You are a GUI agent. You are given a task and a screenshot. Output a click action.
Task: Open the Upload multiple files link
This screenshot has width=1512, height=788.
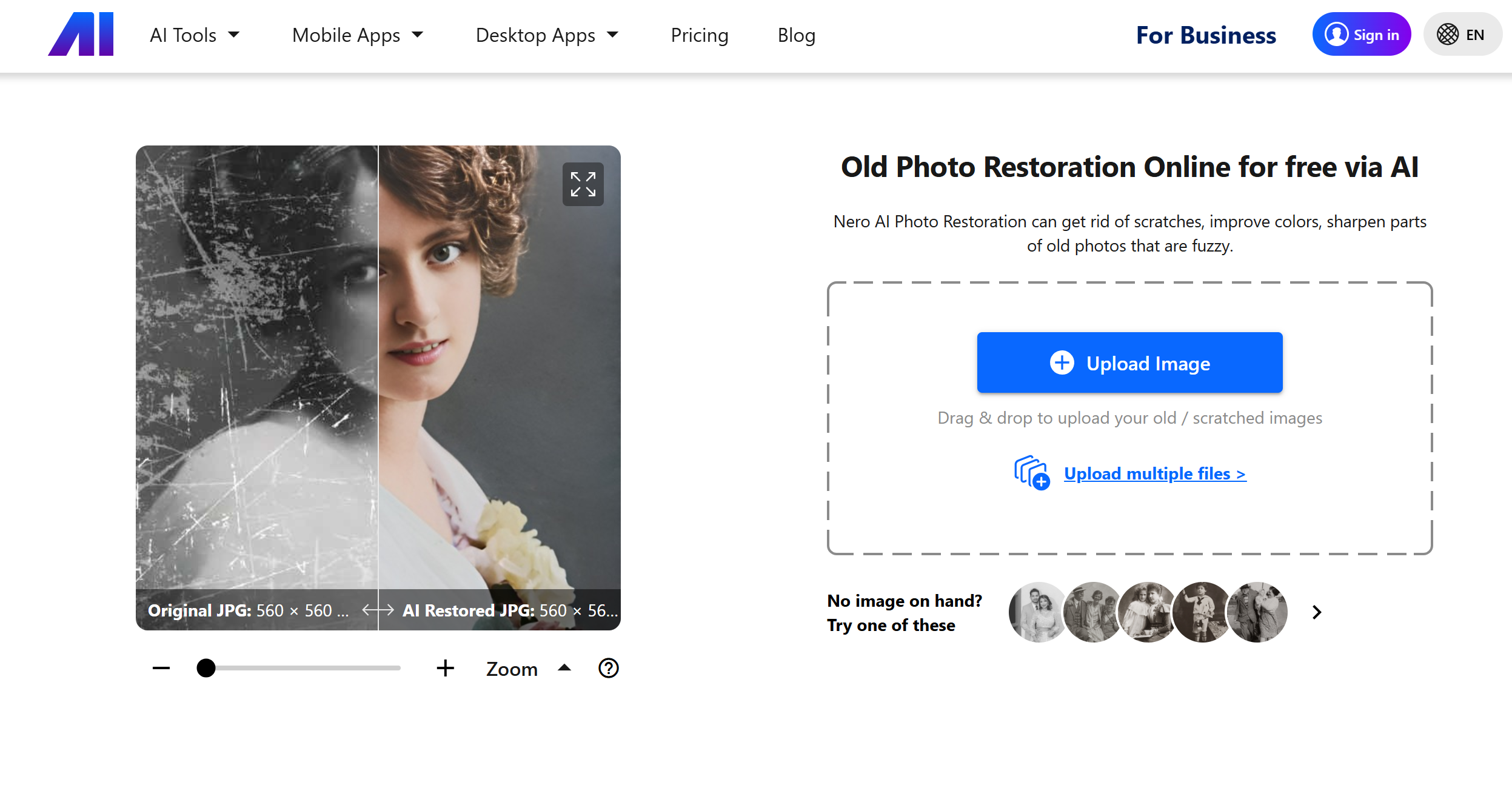[1154, 473]
